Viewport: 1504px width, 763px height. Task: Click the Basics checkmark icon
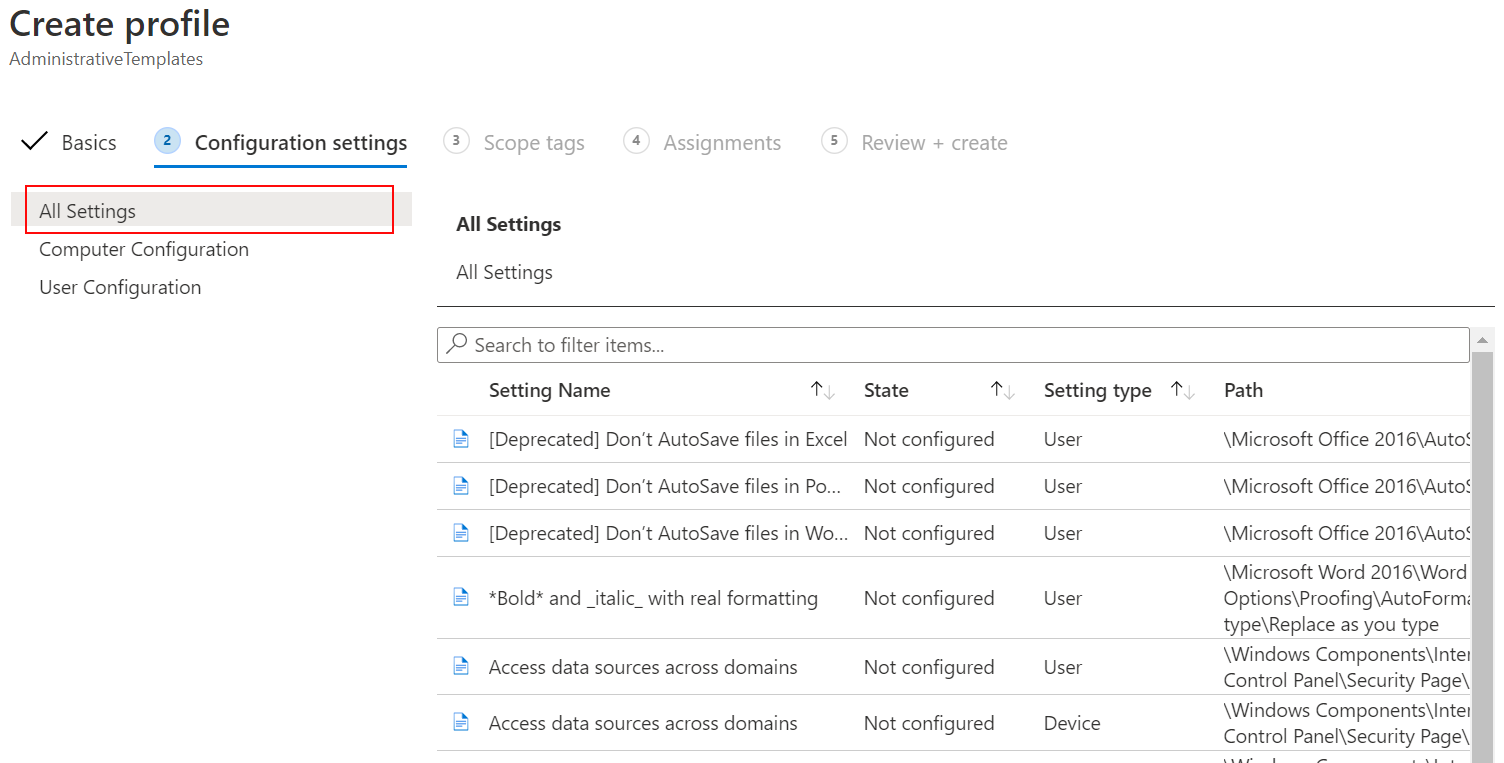pos(34,141)
